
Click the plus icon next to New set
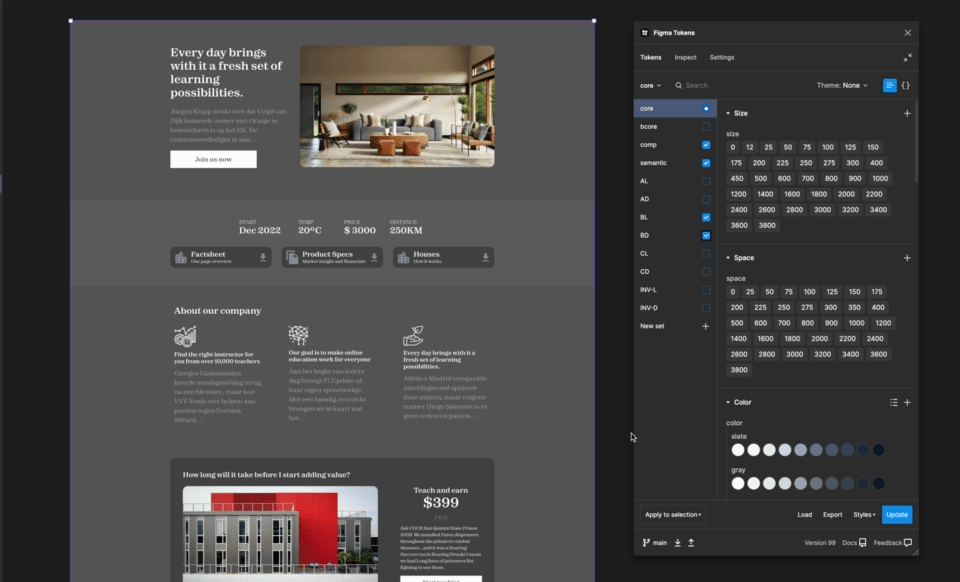click(705, 326)
